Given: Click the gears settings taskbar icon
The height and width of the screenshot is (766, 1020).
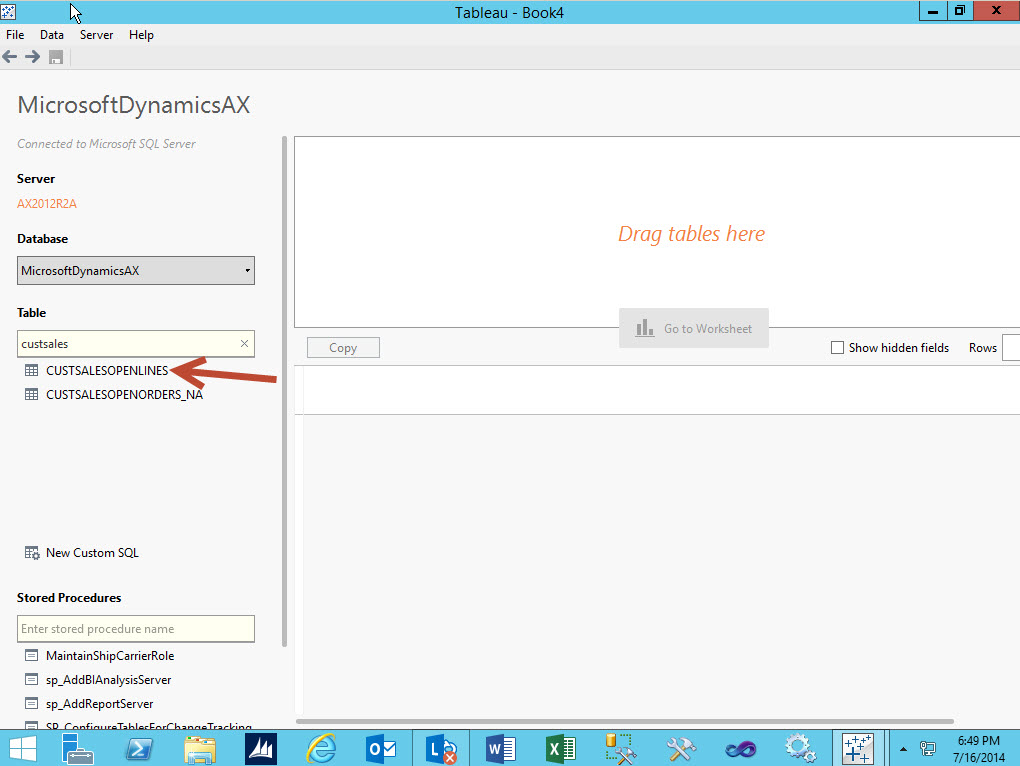Looking at the screenshot, I should click(800, 749).
